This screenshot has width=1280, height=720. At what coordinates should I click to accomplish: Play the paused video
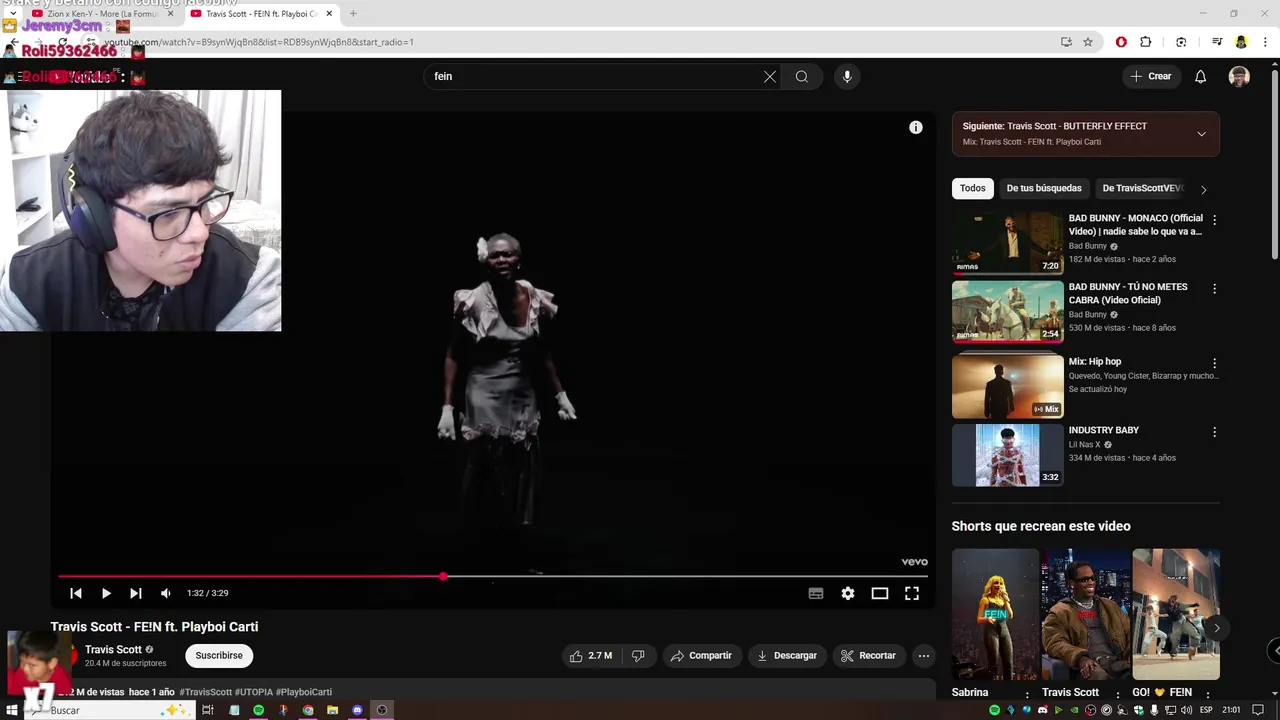pos(106,593)
